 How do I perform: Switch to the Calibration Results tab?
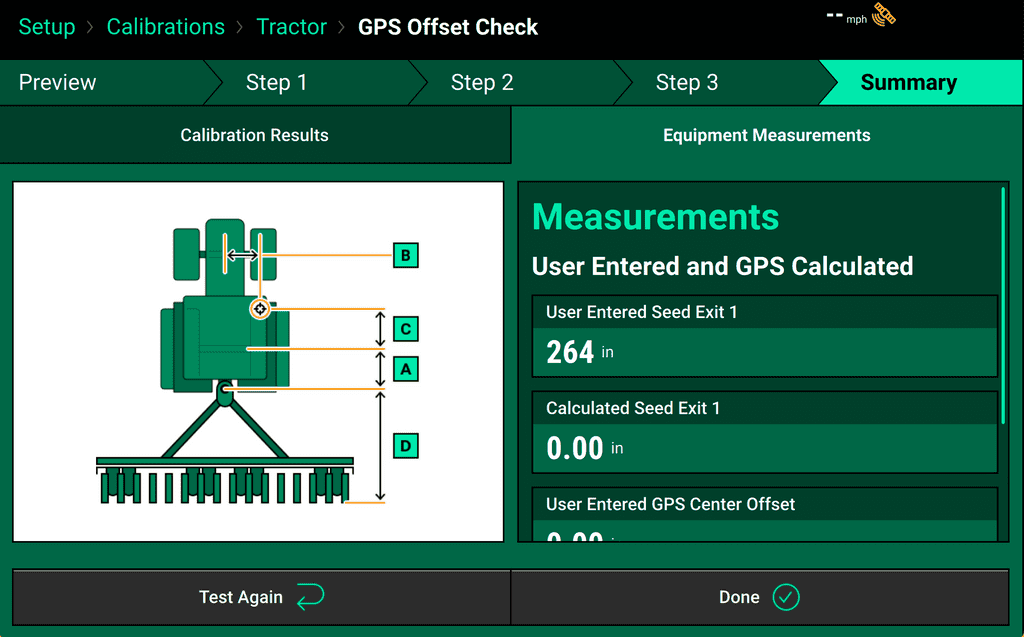click(x=254, y=135)
